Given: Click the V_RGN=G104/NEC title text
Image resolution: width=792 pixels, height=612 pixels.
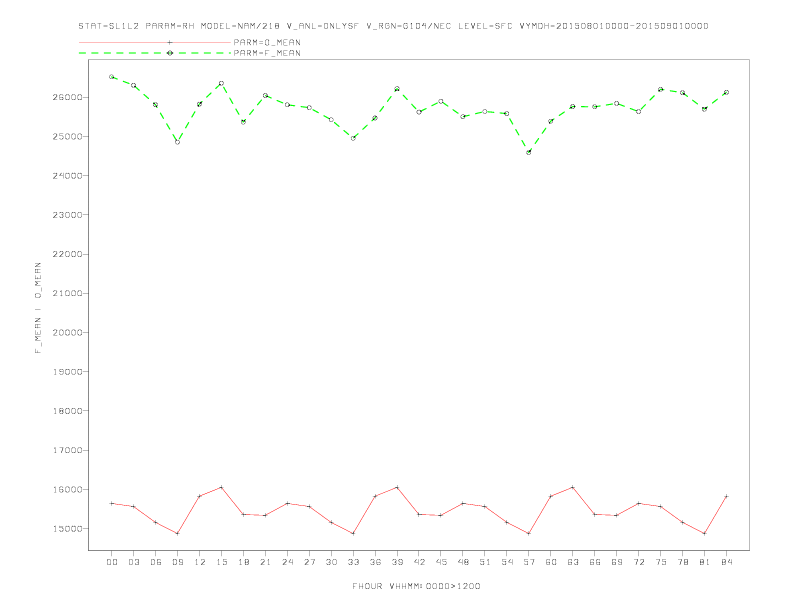Looking at the screenshot, I should tap(409, 26).
